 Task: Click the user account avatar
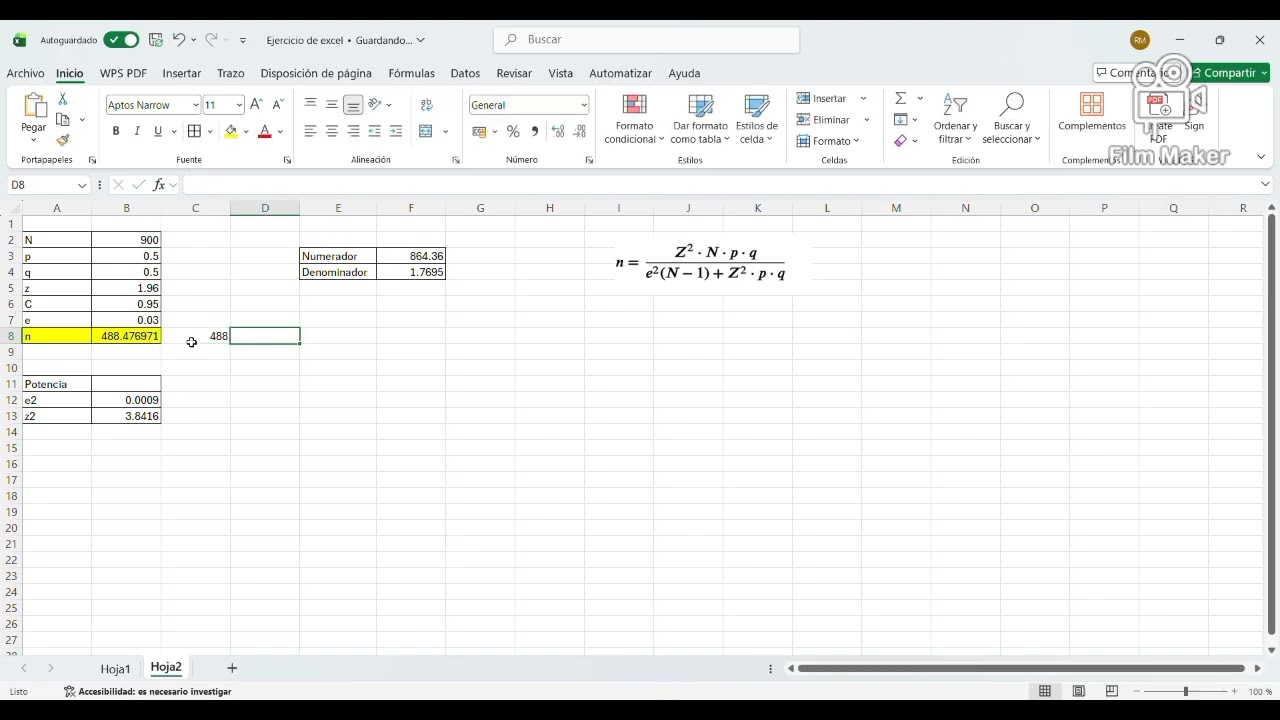(x=1140, y=40)
